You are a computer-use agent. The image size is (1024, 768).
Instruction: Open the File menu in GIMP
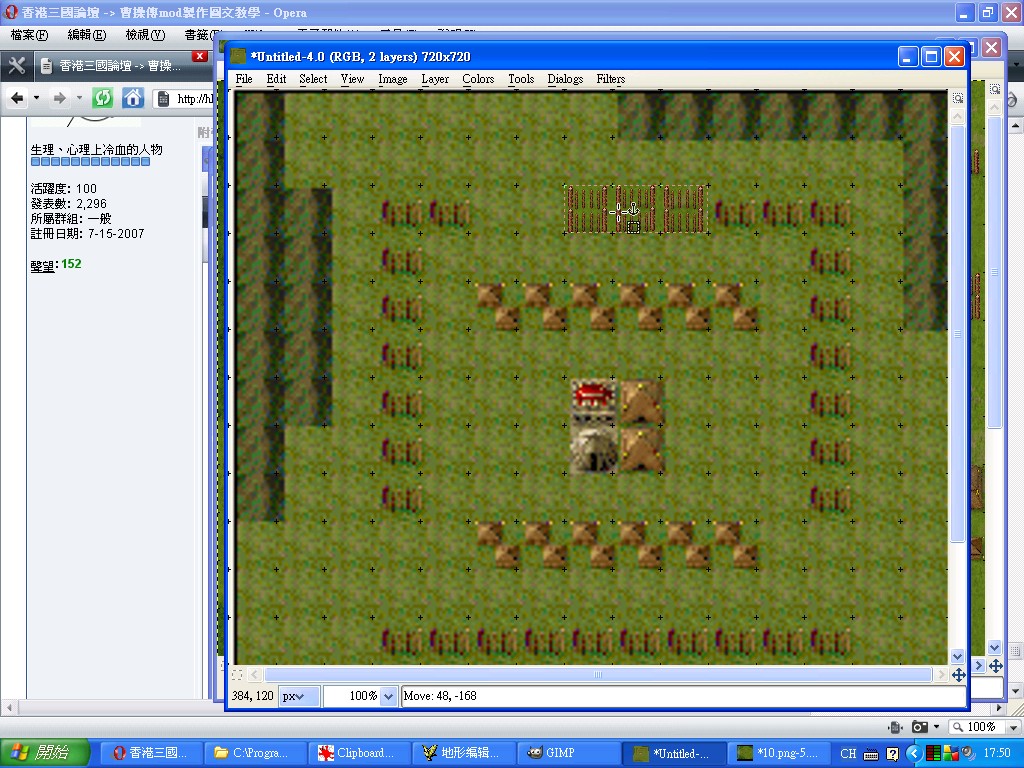point(244,79)
